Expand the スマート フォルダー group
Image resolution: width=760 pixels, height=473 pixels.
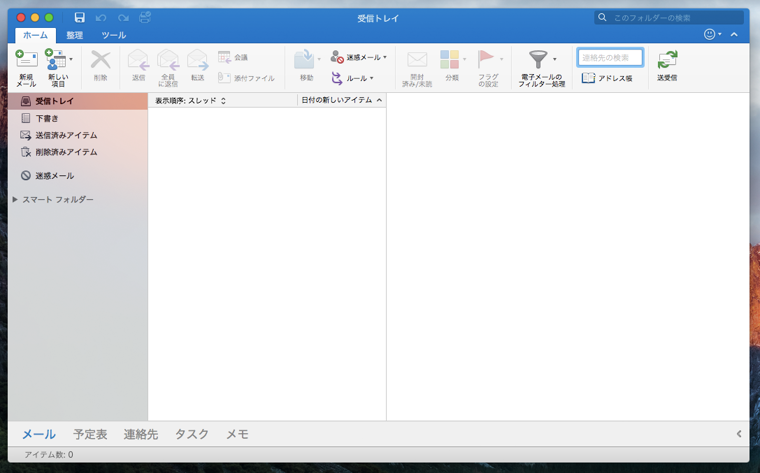pyautogui.click(x=15, y=199)
